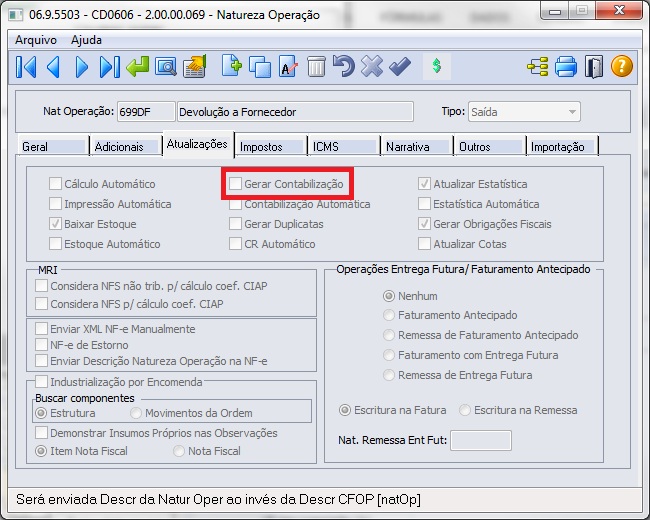Modify record icon with letter A

[288, 66]
